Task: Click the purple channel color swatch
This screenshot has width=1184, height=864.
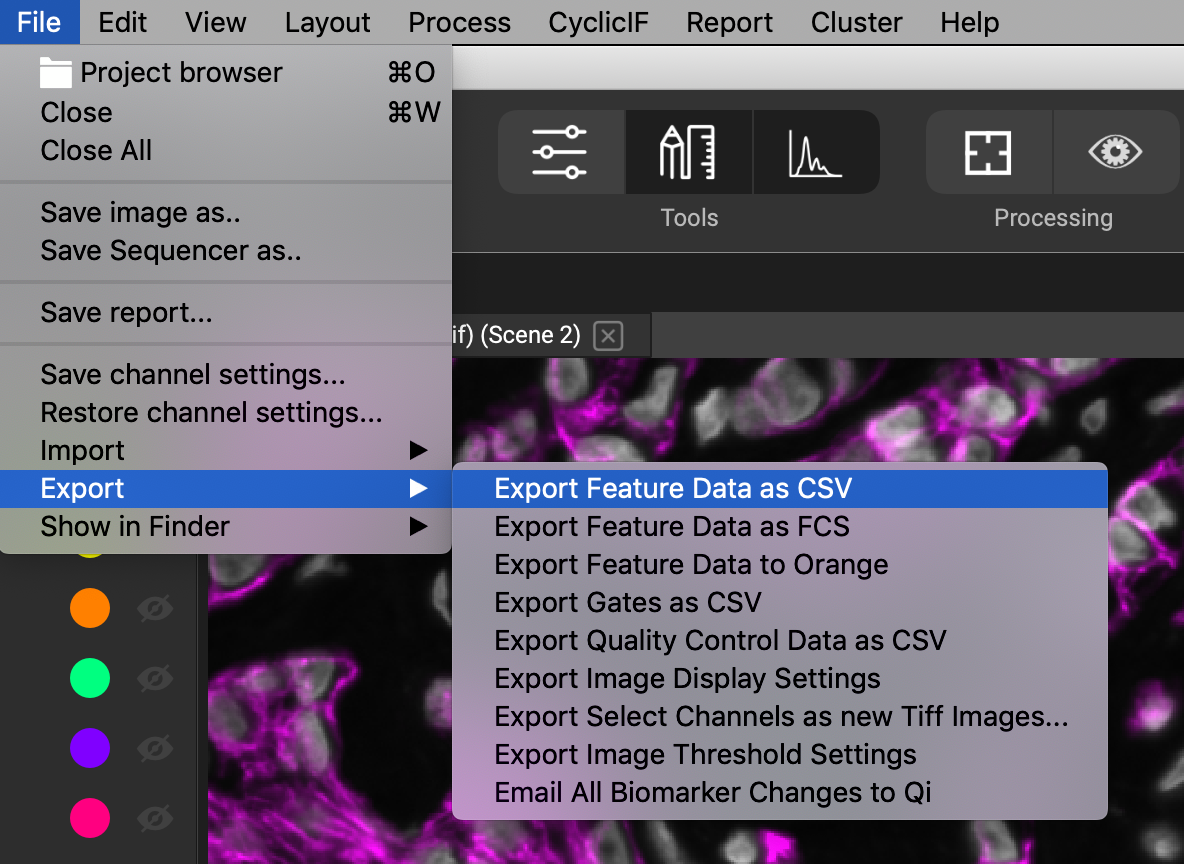Action: click(x=90, y=748)
